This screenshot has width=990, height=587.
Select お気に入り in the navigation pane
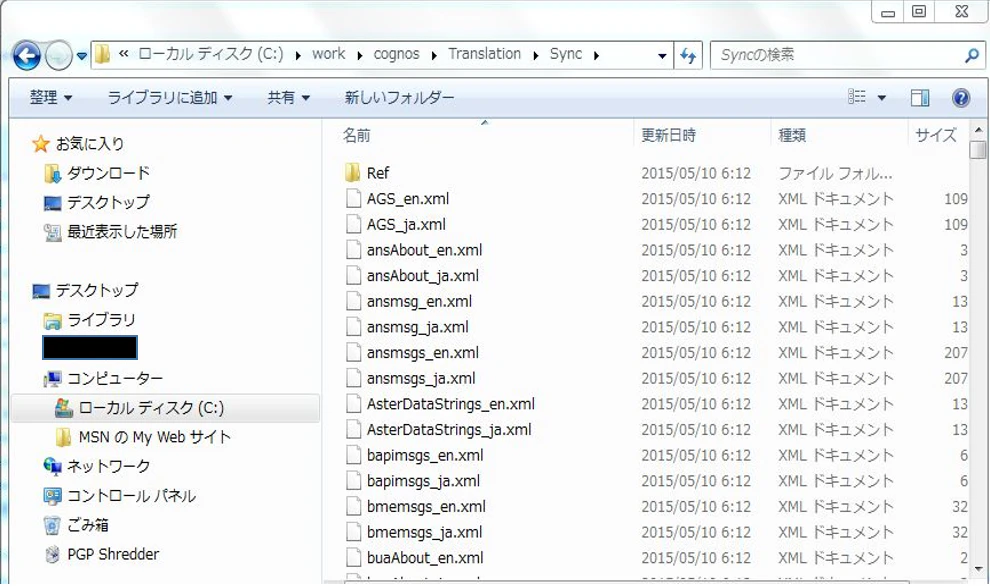point(78,144)
